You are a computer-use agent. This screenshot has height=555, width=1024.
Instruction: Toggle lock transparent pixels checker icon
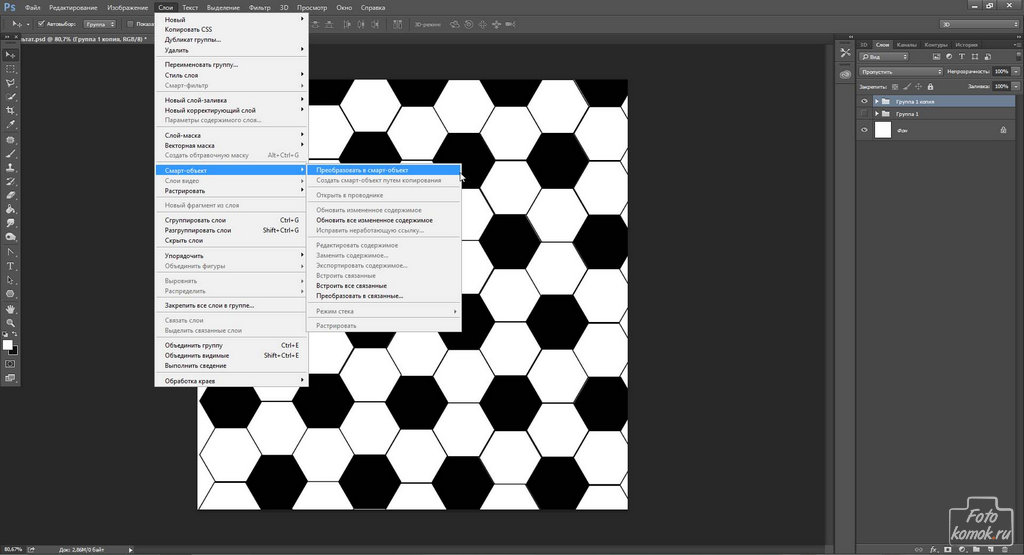(895, 86)
